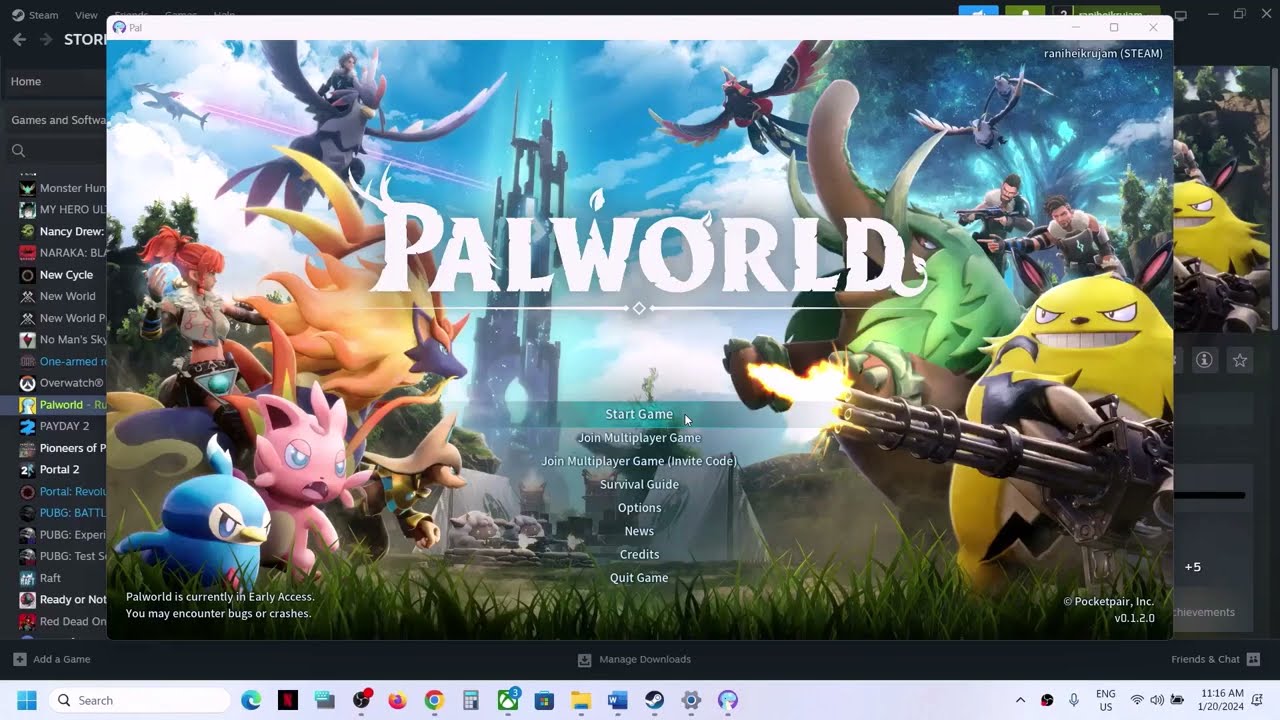Open Netflix from the taskbar
This screenshot has height=720, width=1280.
pos(287,700)
